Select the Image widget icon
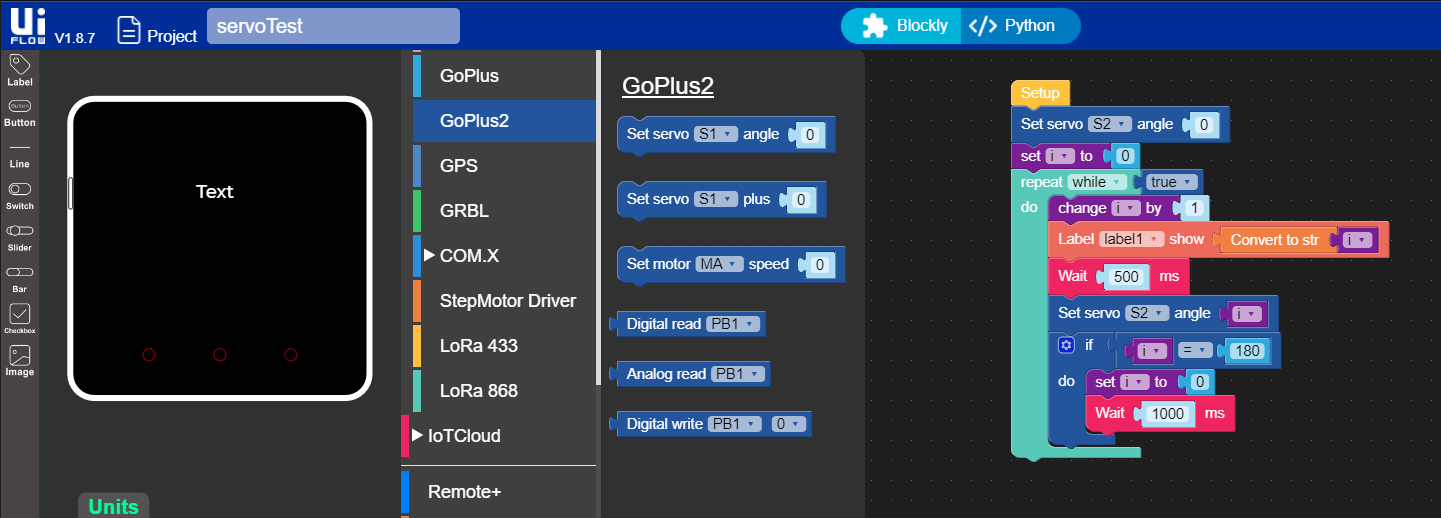The image size is (1441, 518). click(x=20, y=355)
